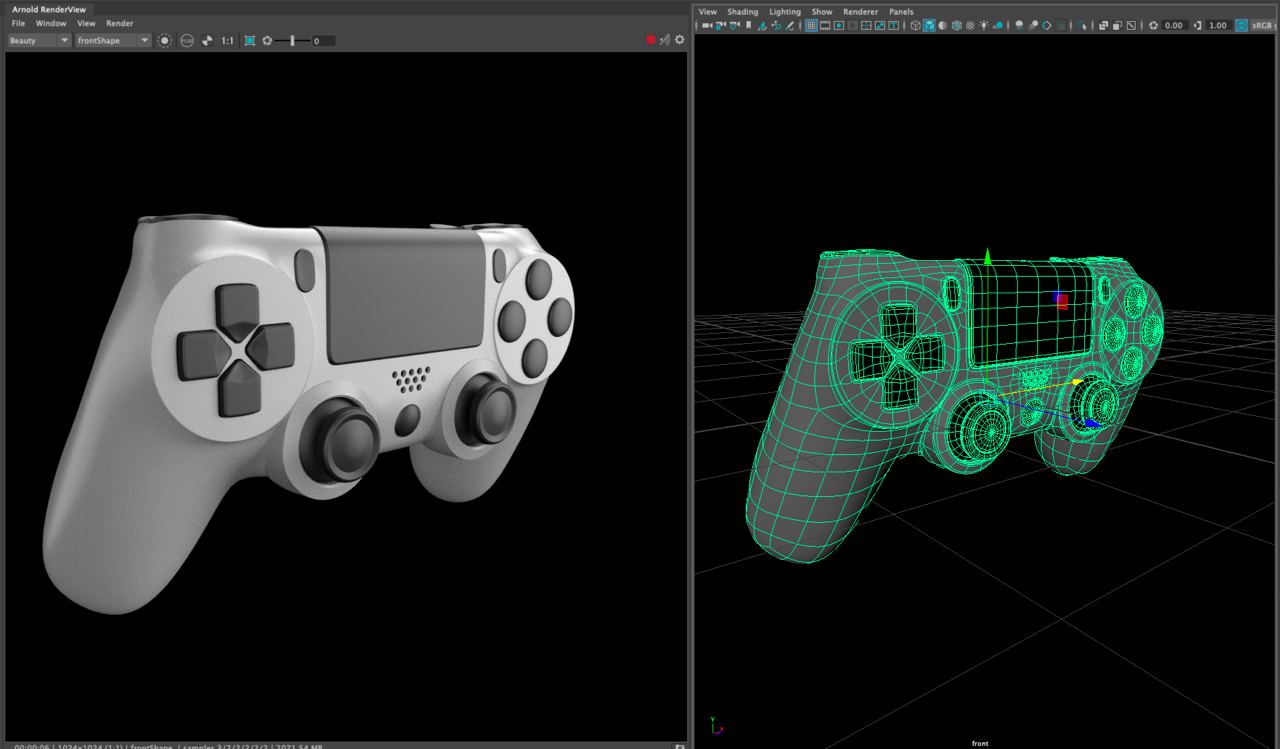The width and height of the screenshot is (1280, 749).
Task: Open the sRGB view transform dropdown
Action: (x=1264, y=25)
